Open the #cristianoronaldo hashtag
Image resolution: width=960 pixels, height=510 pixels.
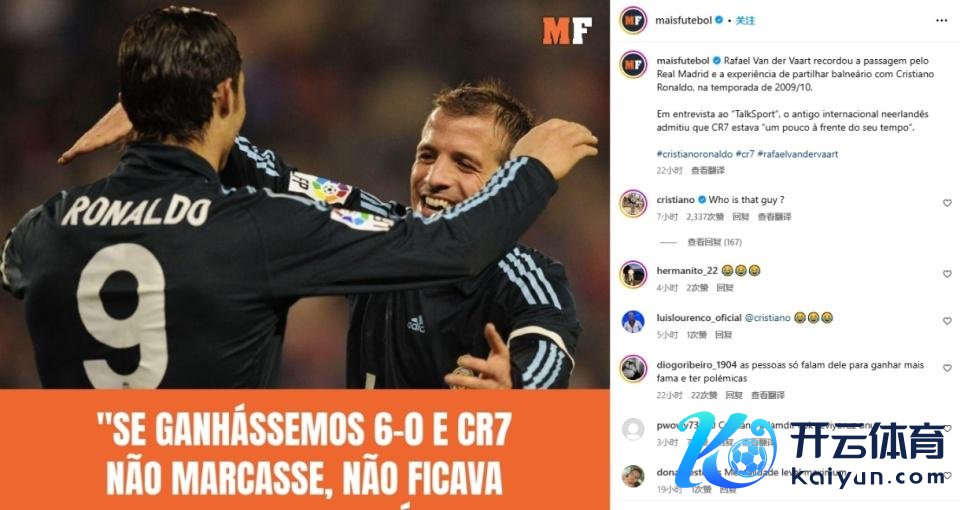click(694, 154)
